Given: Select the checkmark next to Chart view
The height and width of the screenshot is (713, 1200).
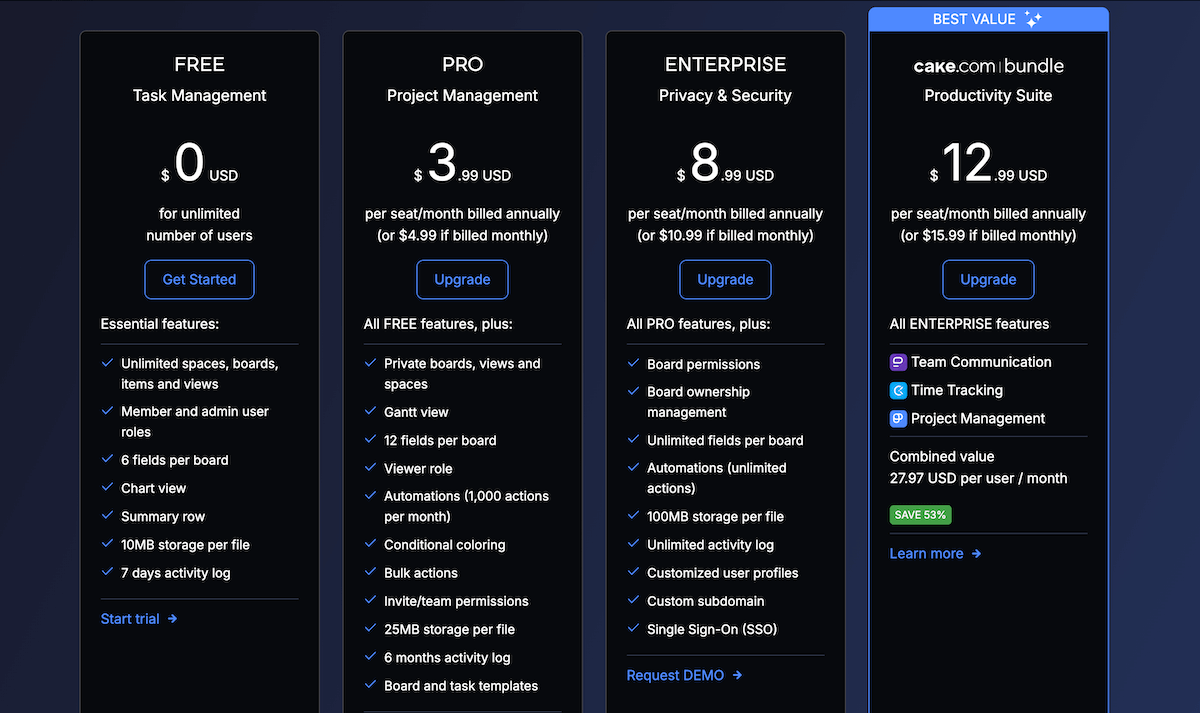Looking at the screenshot, I should 106,488.
